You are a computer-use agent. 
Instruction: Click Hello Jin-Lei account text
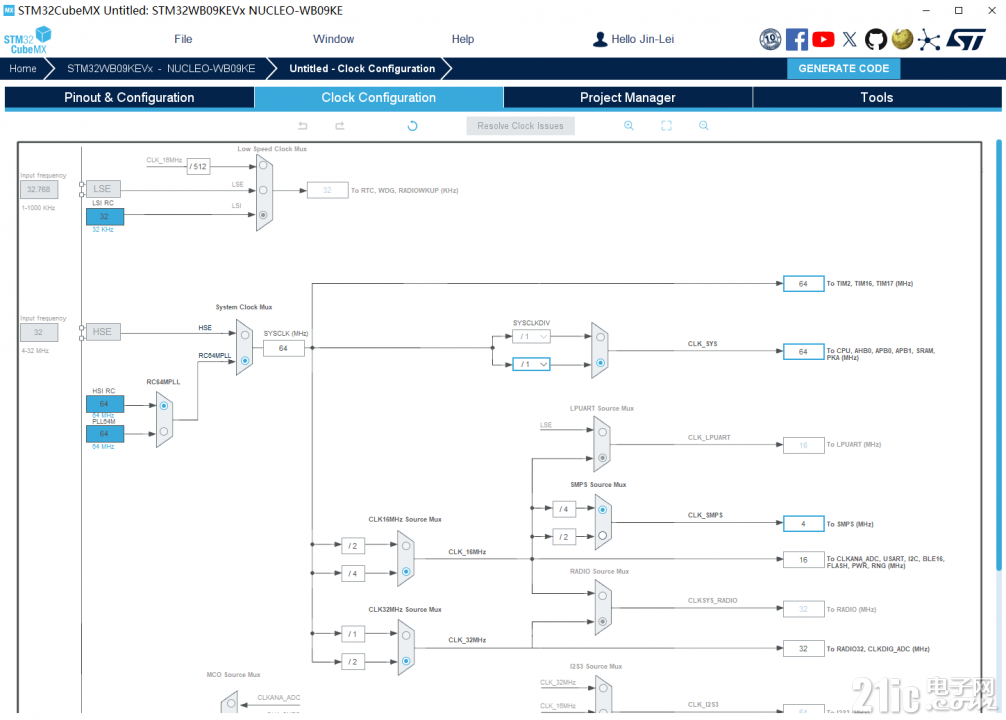click(x=642, y=39)
